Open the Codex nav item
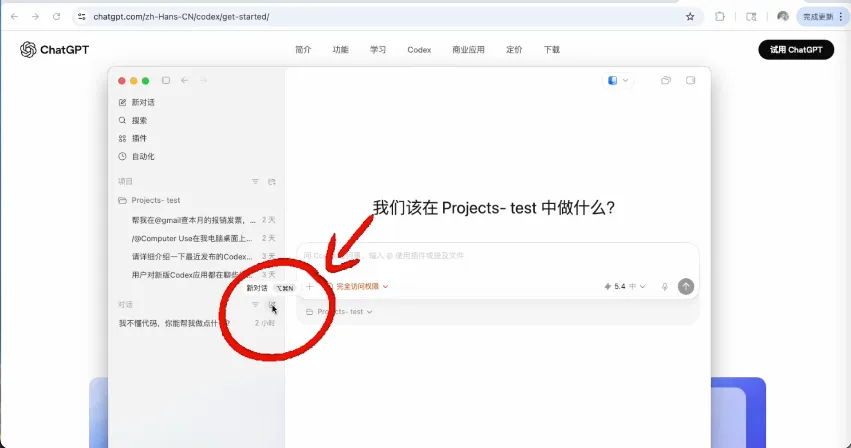Viewport: 851px width, 448px height. click(419, 49)
